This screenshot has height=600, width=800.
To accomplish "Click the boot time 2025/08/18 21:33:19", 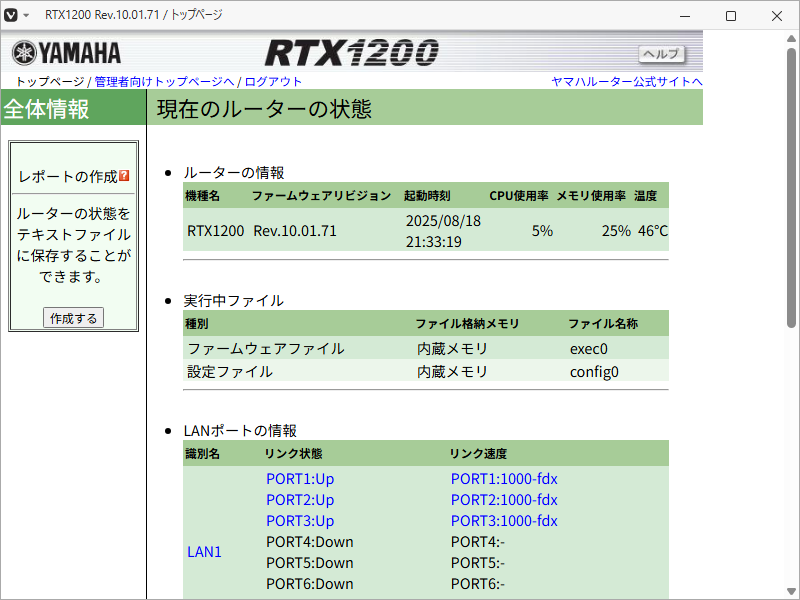I will [443, 231].
